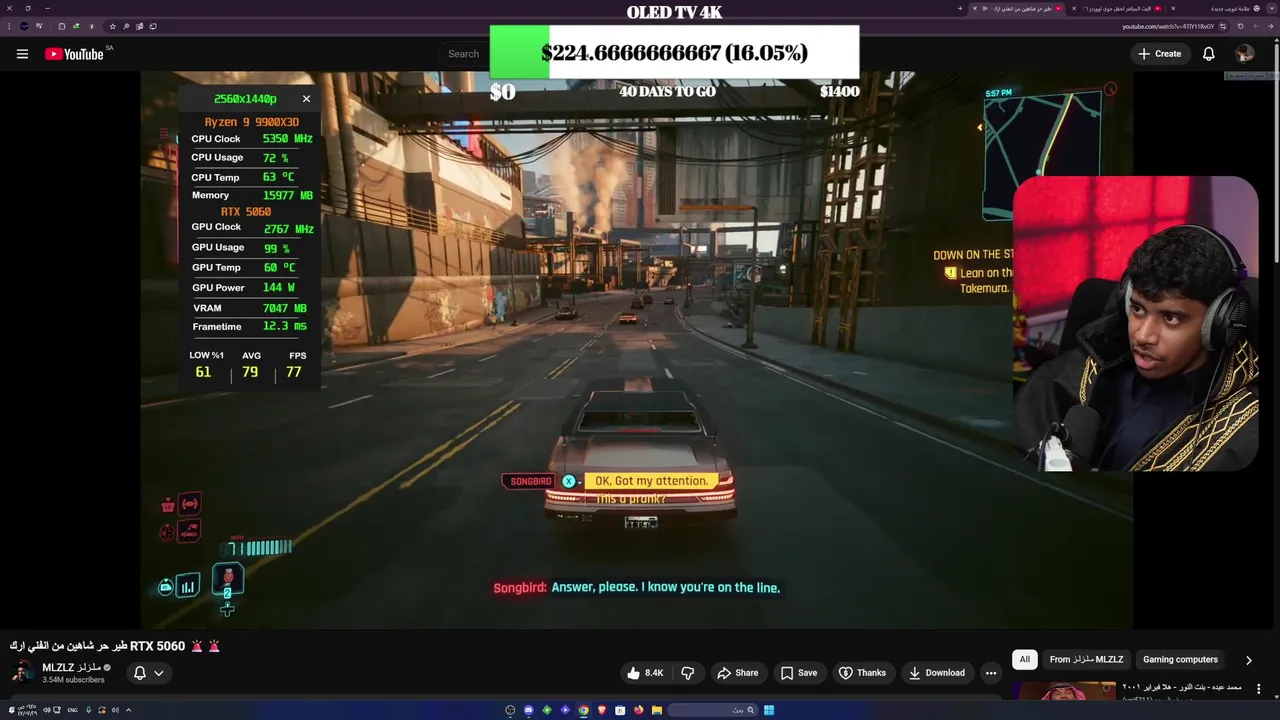Focus the YouTube Search field
This screenshot has width=1280, height=720.
465,54
